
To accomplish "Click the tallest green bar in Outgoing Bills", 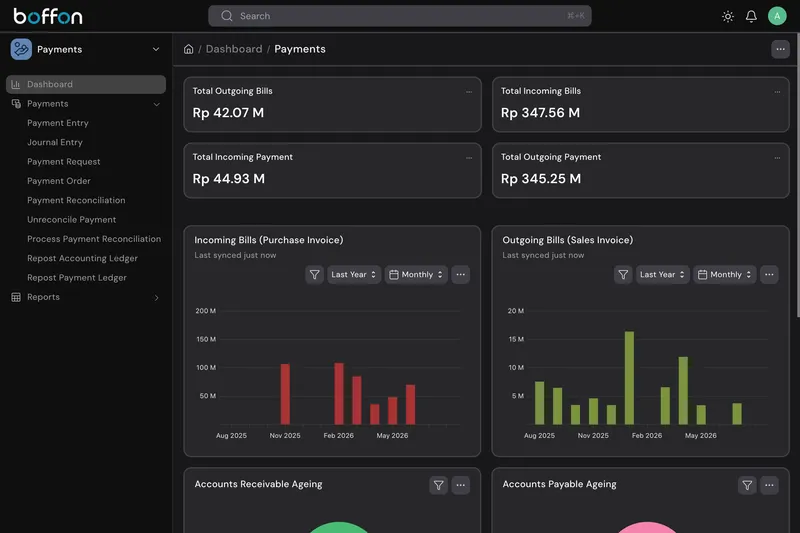I will 629,378.
